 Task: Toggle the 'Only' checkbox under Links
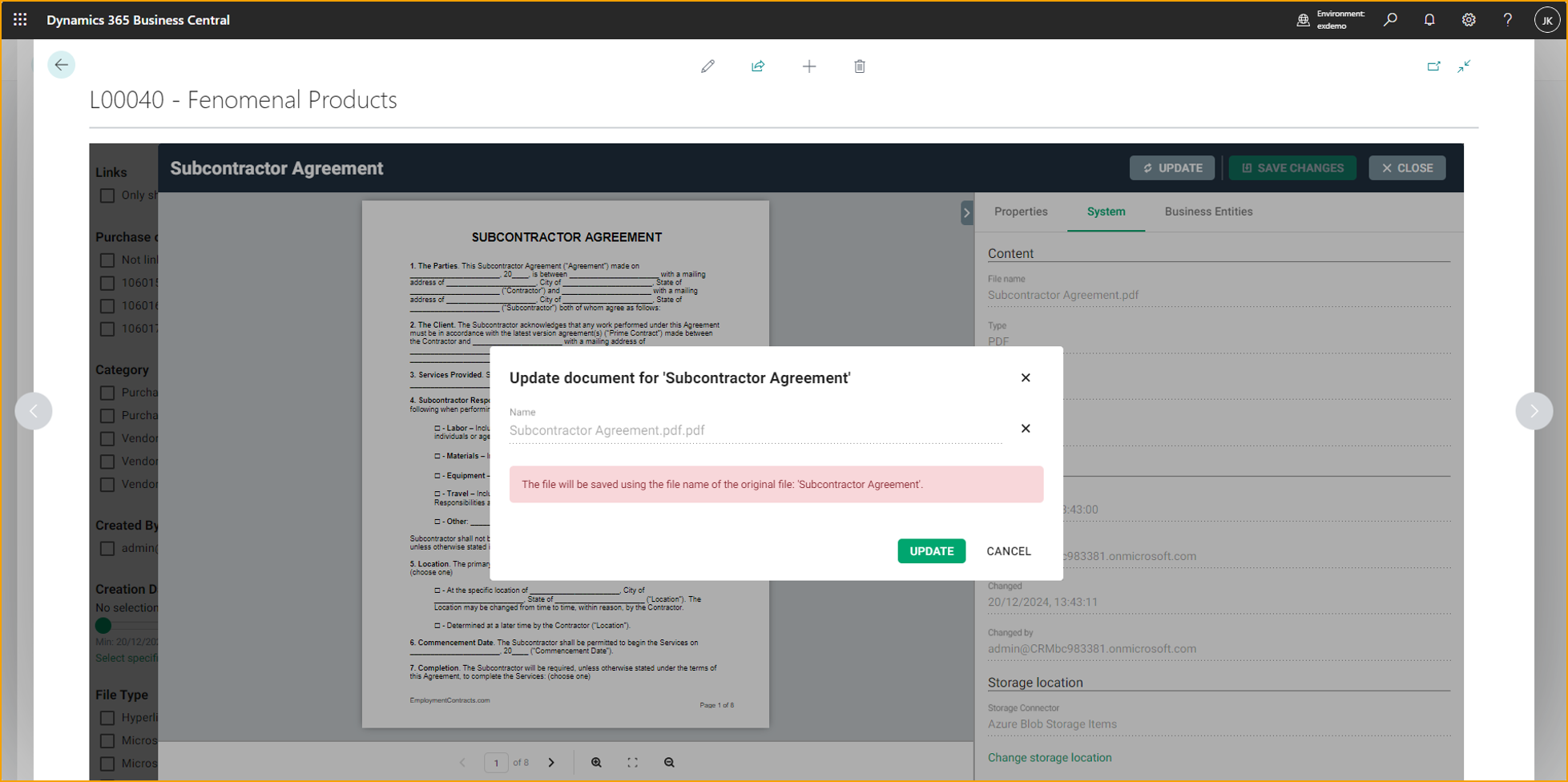107,195
